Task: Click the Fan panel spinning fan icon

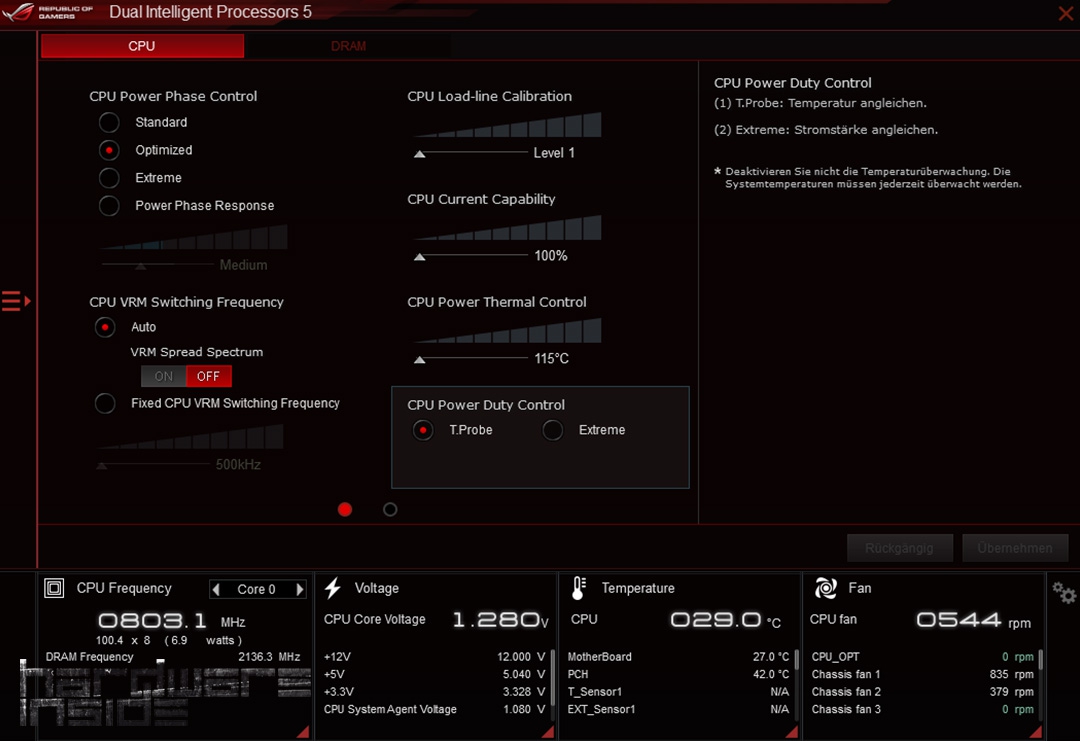Action: click(x=825, y=588)
